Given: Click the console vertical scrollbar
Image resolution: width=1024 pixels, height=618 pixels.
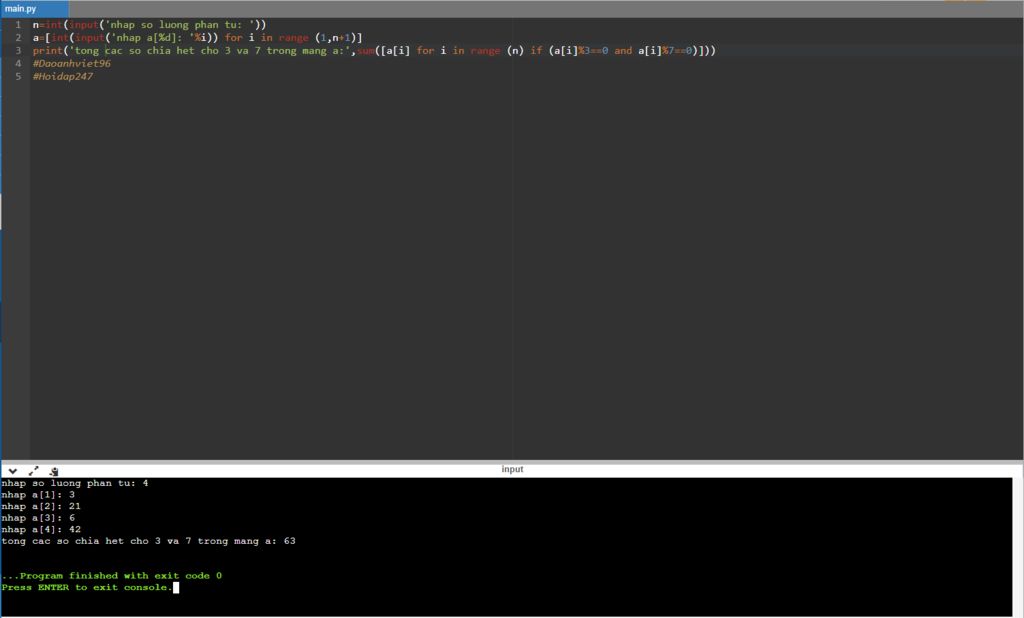Looking at the screenshot, I should coord(1017,547).
